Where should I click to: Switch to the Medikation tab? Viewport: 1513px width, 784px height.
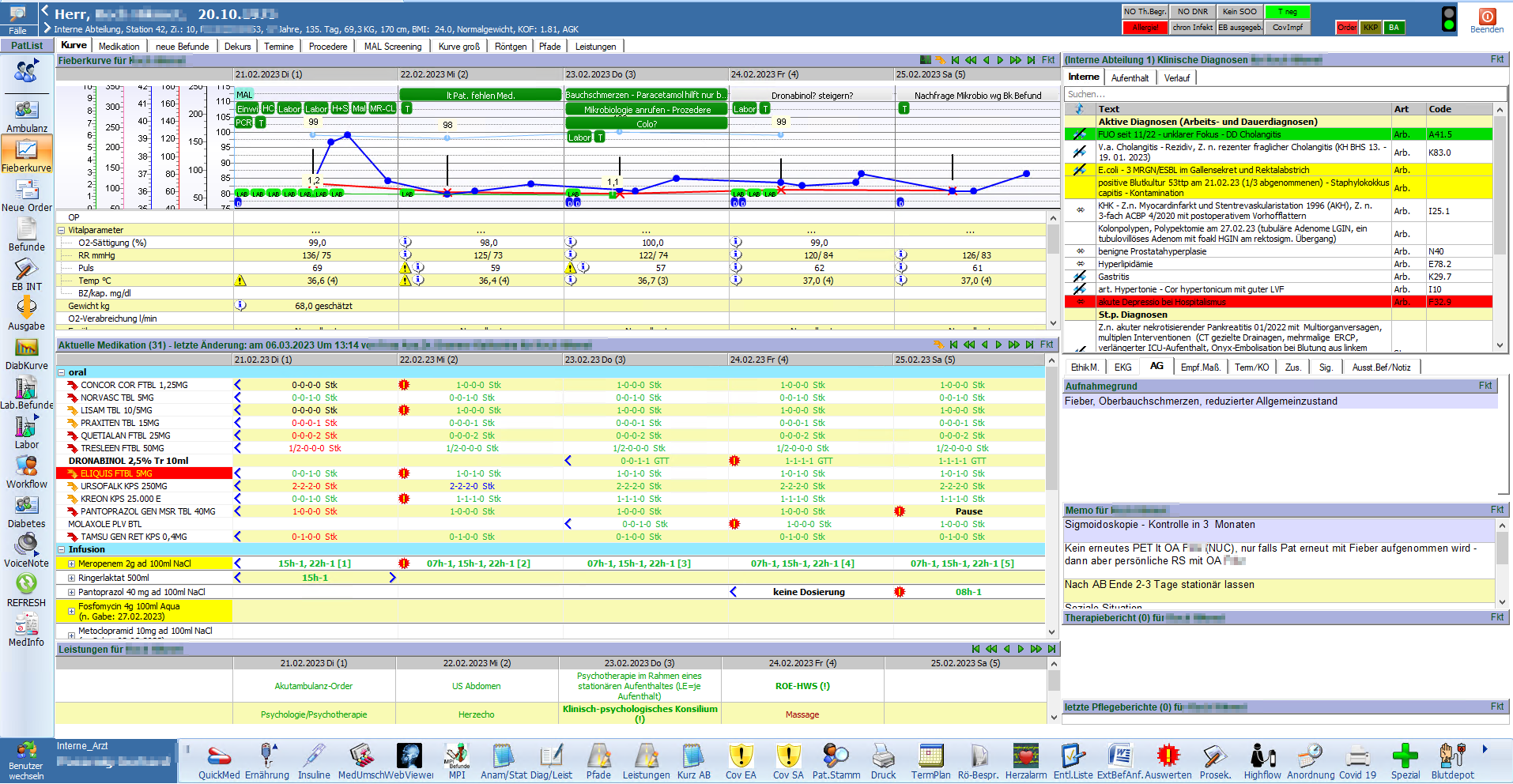click(x=119, y=47)
